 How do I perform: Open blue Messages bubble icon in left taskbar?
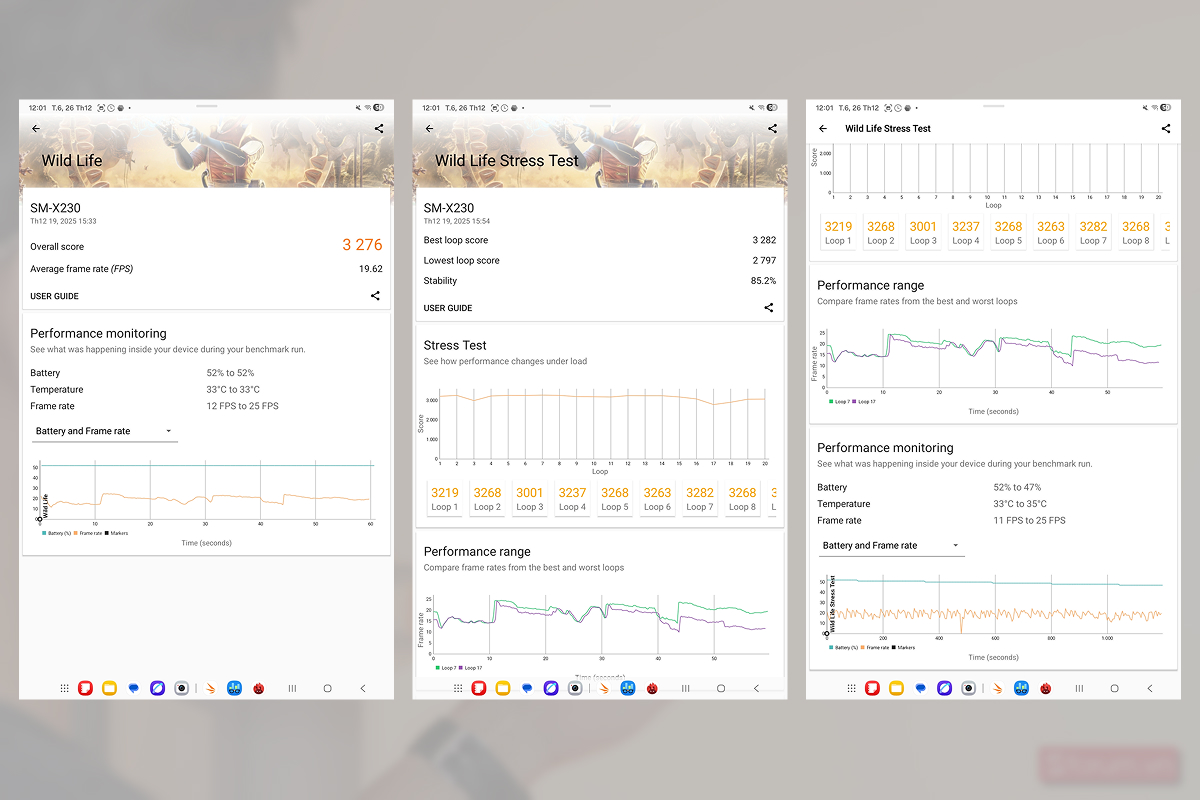point(133,688)
